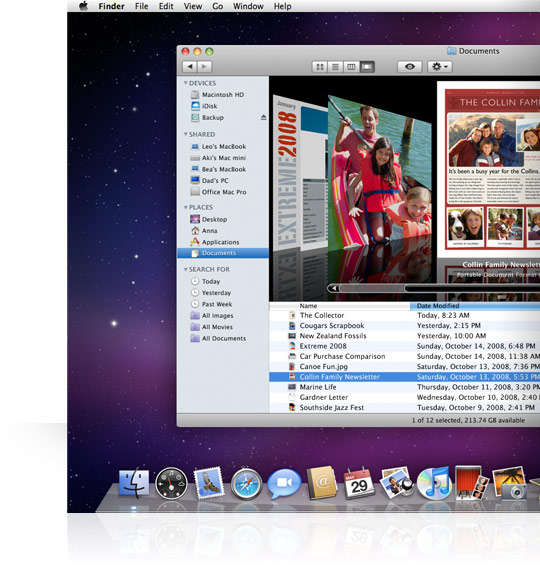
Task: Open Desktop in Places
Action: pos(223,219)
